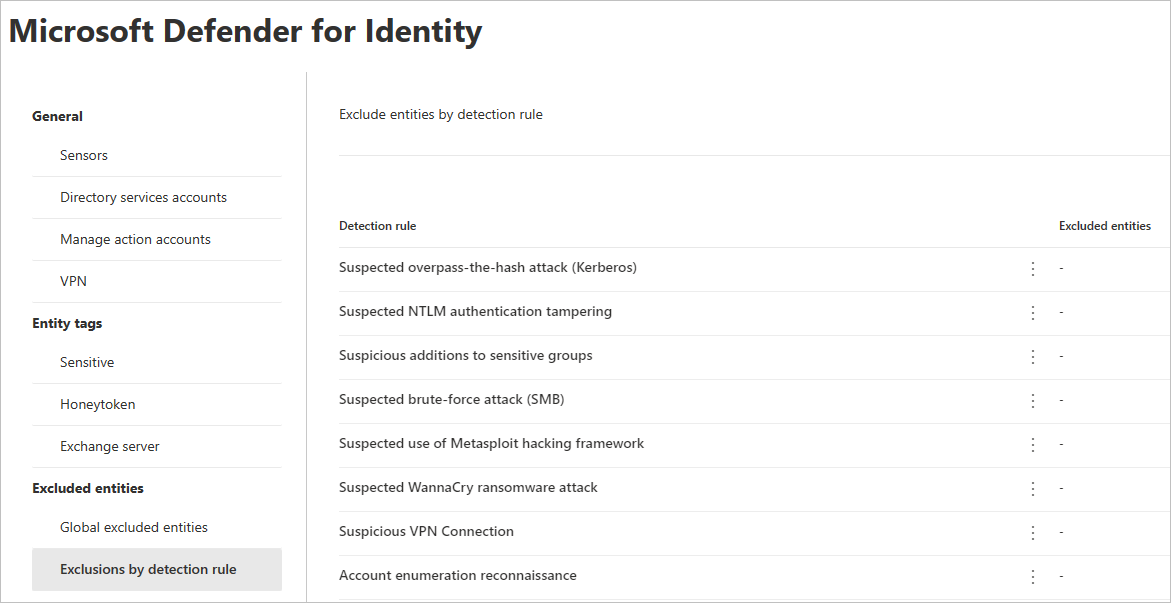
Task: Click options for Suspected use of Metasploit hacking framework
Action: pyautogui.click(x=1032, y=444)
